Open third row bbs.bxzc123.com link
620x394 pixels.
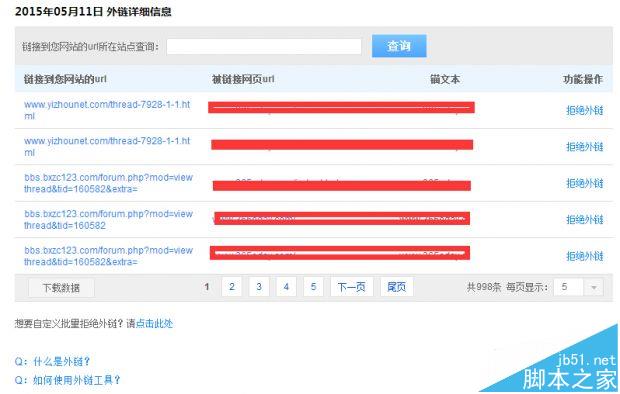tap(108, 183)
